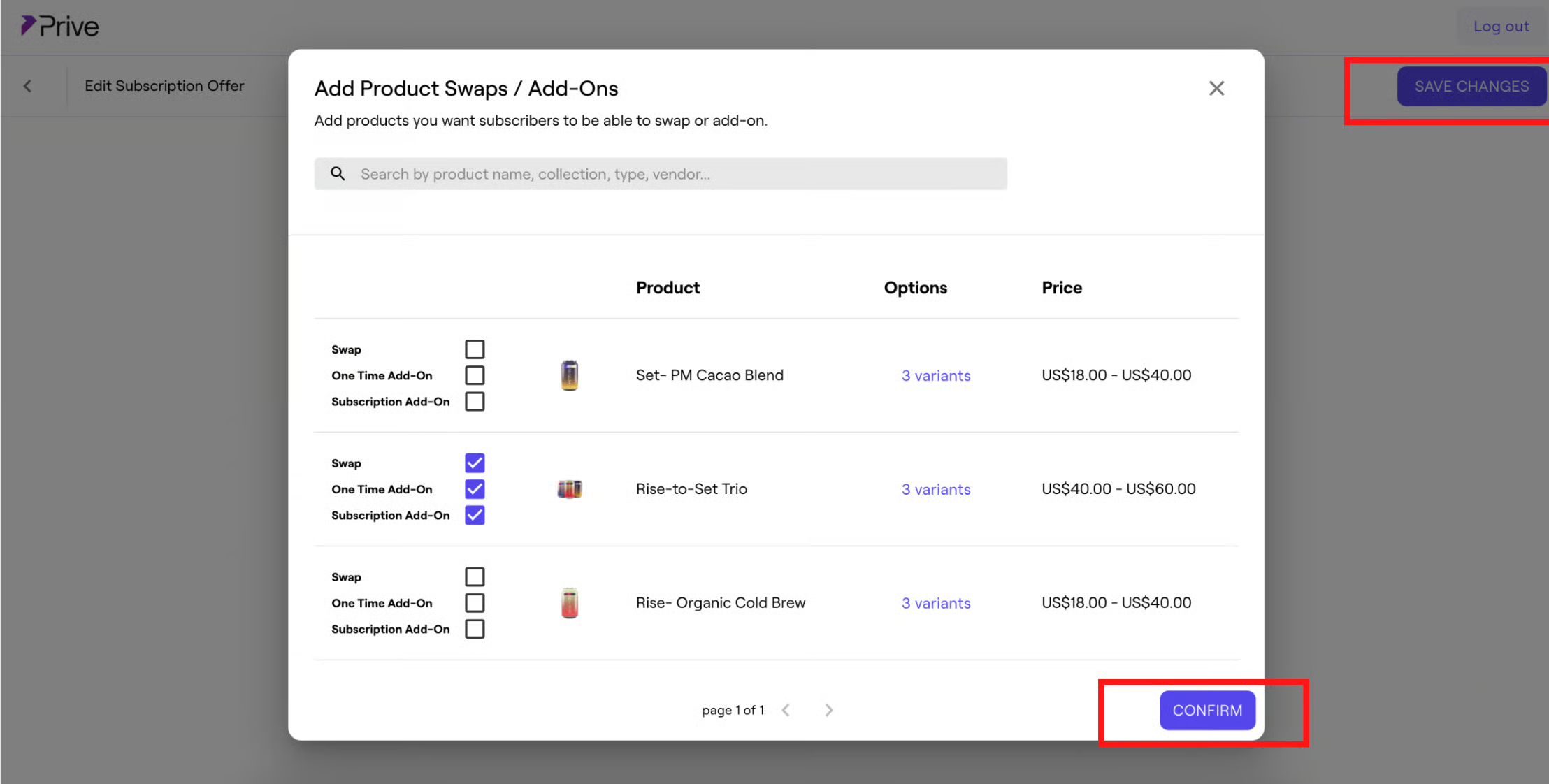Check Subscription Add-On for Rise- Organic Cold Brew
The width and height of the screenshot is (1549, 784).
tap(475, 629)
